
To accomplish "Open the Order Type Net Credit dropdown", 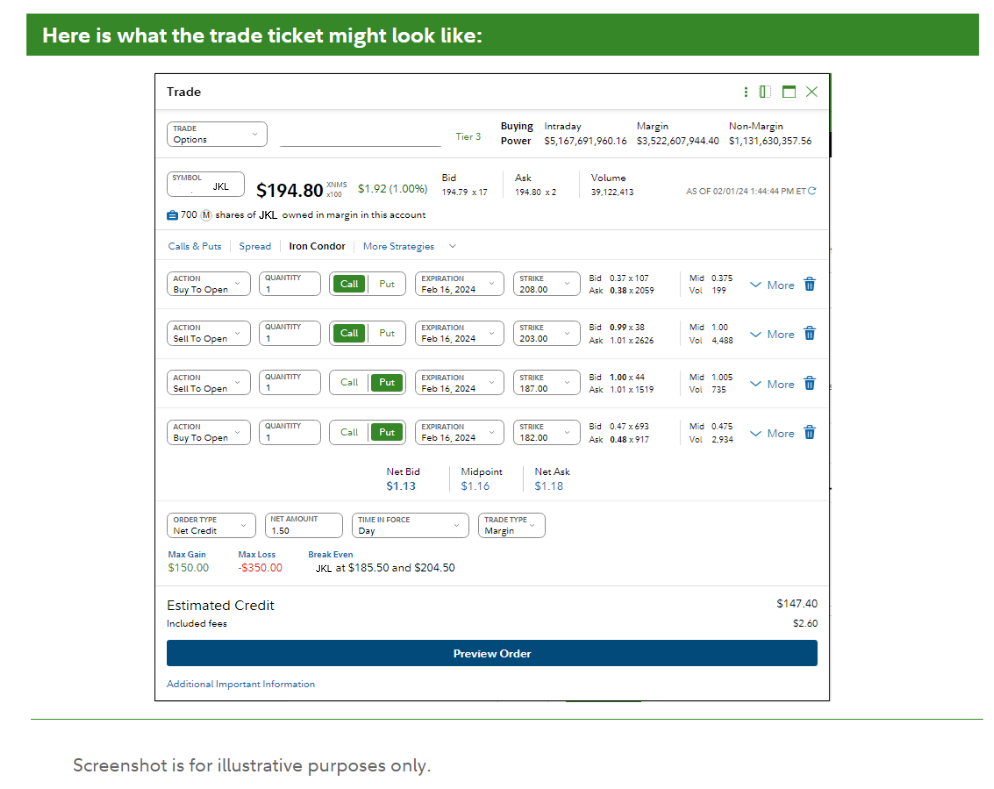I will (211, 526).
